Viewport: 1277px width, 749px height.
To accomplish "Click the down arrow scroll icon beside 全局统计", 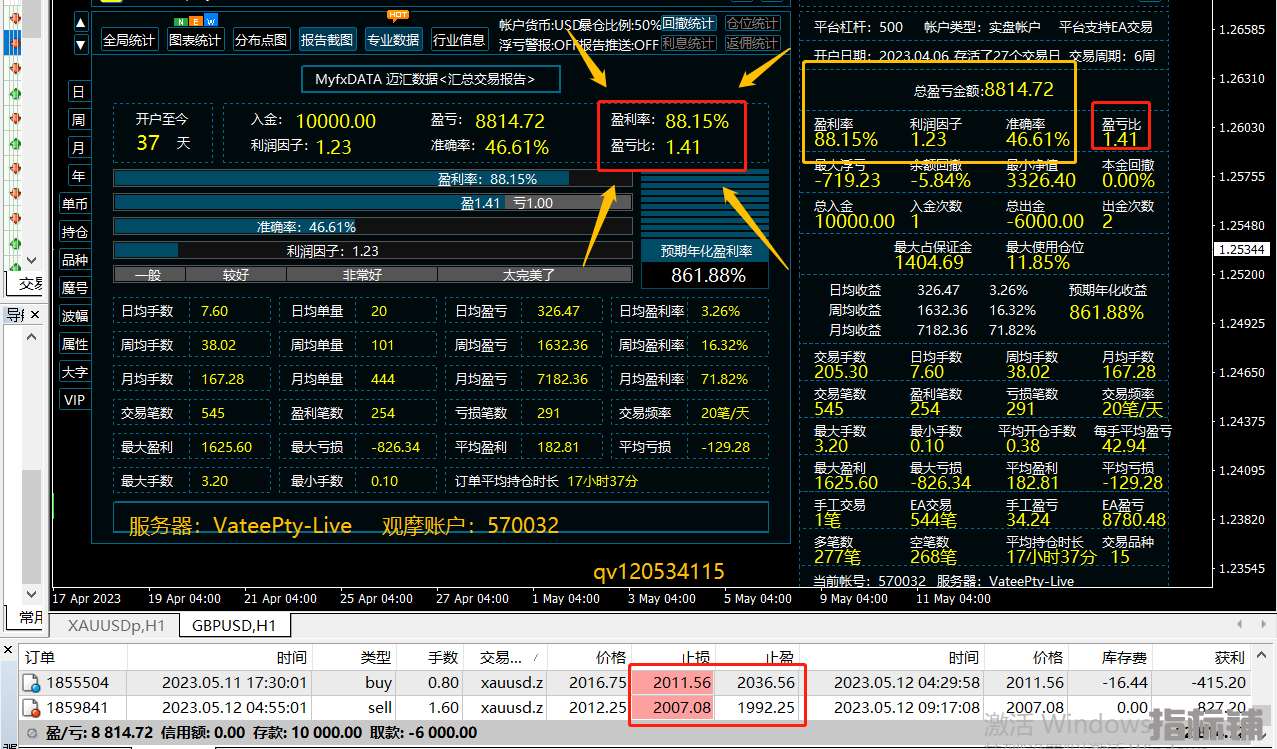I will [x=81, y=45].
